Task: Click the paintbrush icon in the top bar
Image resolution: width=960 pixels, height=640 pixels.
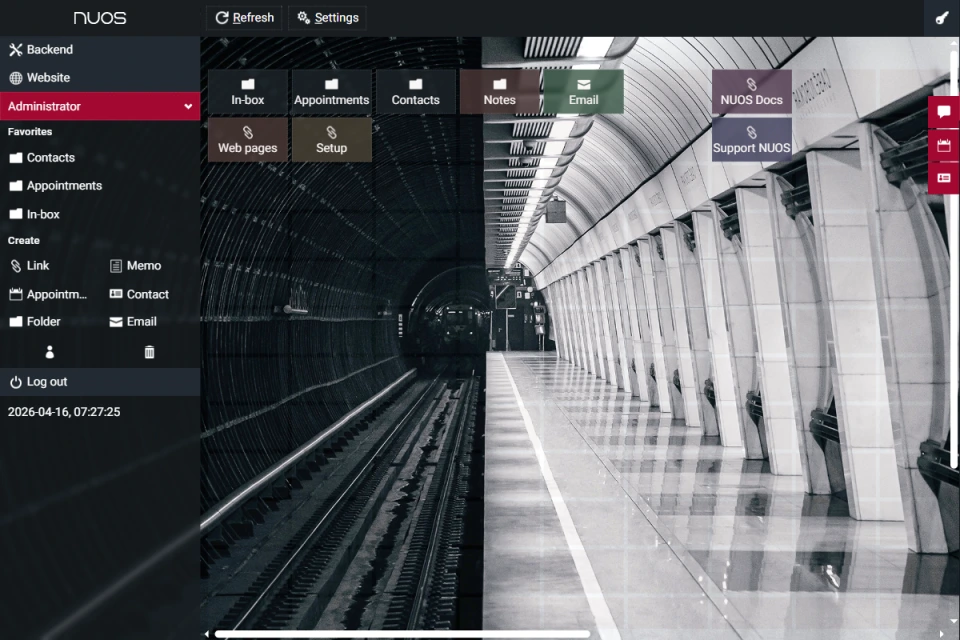Action: coord(941,17)
